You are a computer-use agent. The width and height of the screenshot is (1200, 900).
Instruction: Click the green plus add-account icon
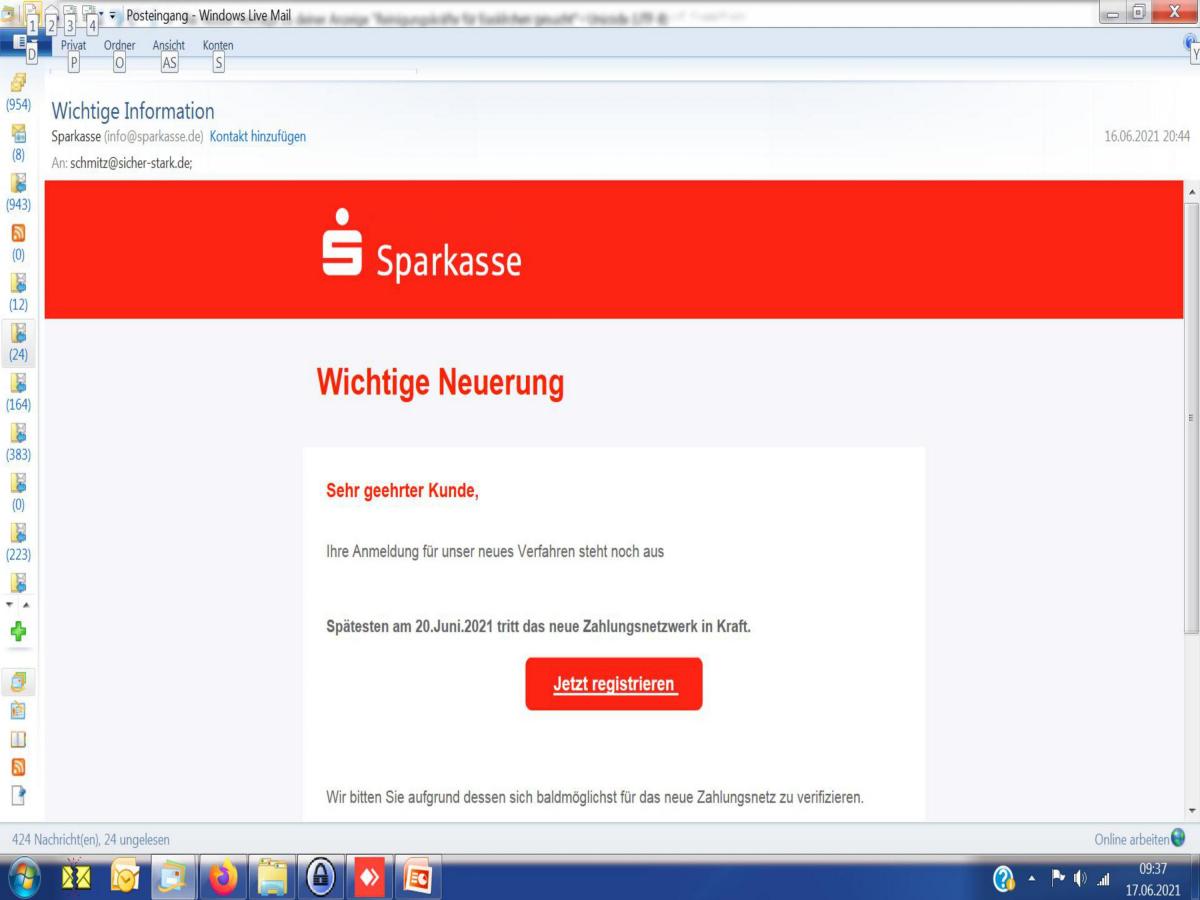point(18,631)
